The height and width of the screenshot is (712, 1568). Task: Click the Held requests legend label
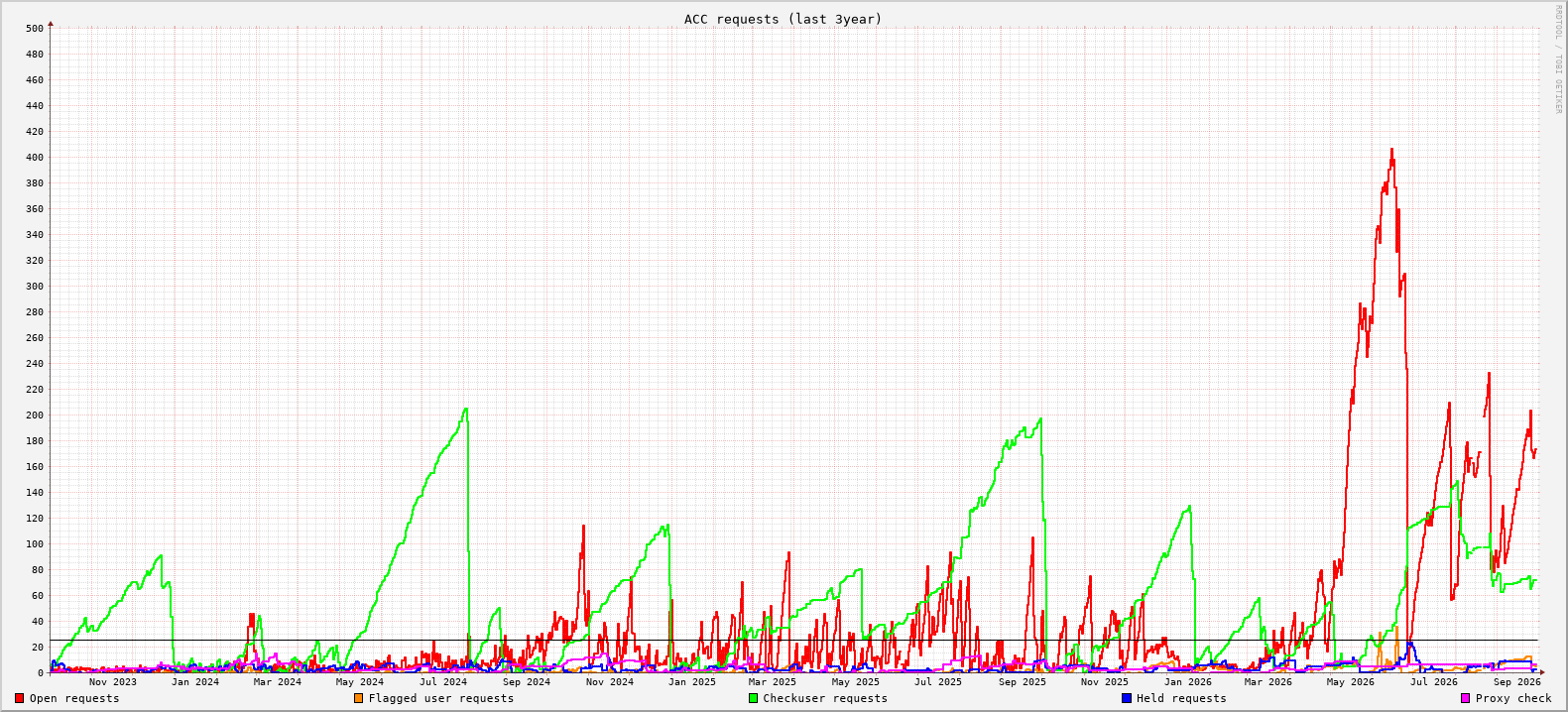(x=1181, y=699)
